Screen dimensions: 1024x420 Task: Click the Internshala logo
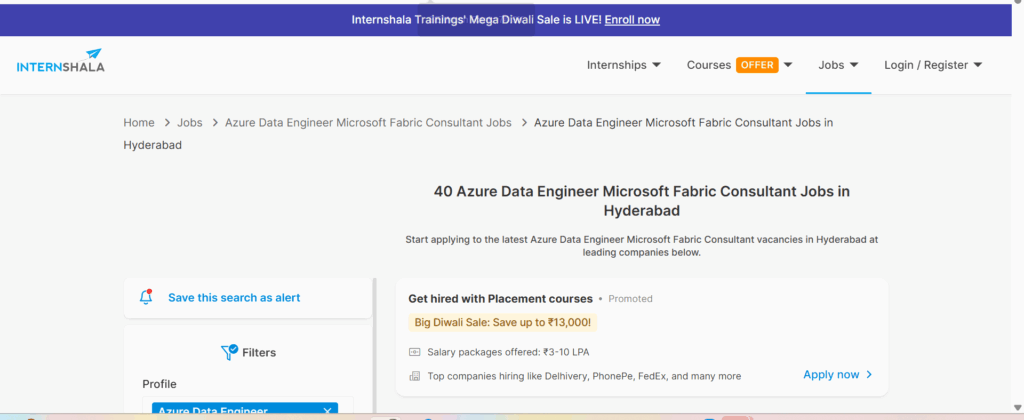pyautogui.click(x=60, y=61)
